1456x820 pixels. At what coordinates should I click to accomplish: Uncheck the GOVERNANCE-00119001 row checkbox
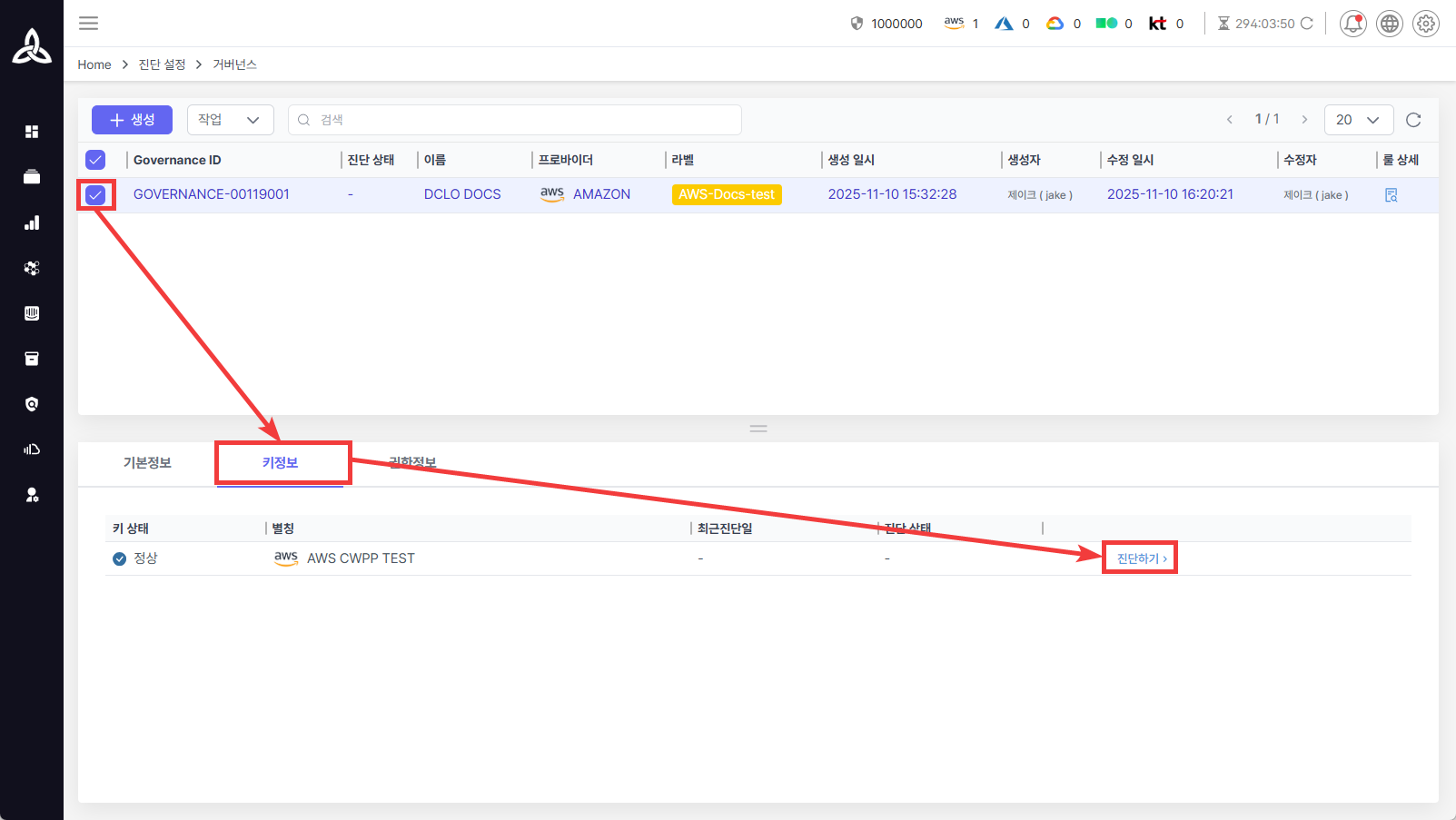coord(95,195)
